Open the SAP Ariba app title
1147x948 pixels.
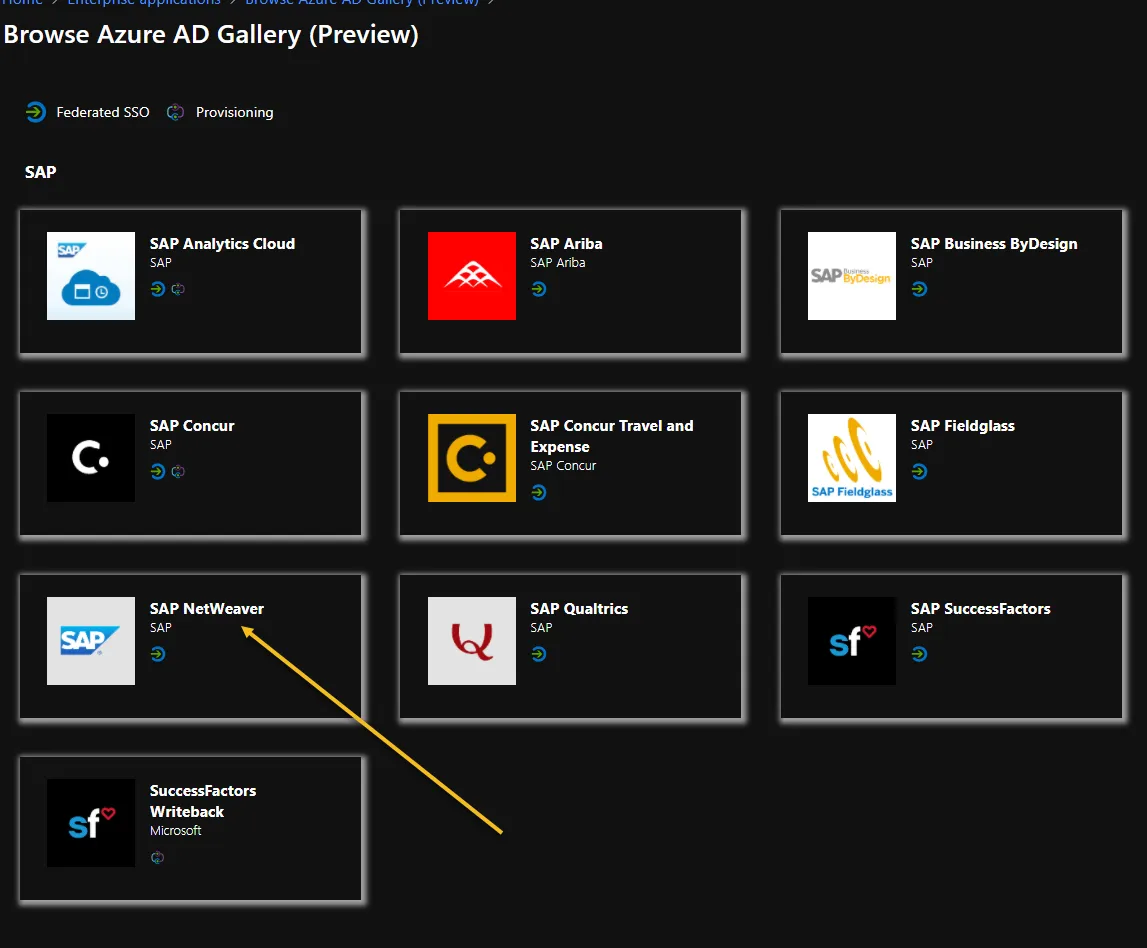tap(566, 244)
